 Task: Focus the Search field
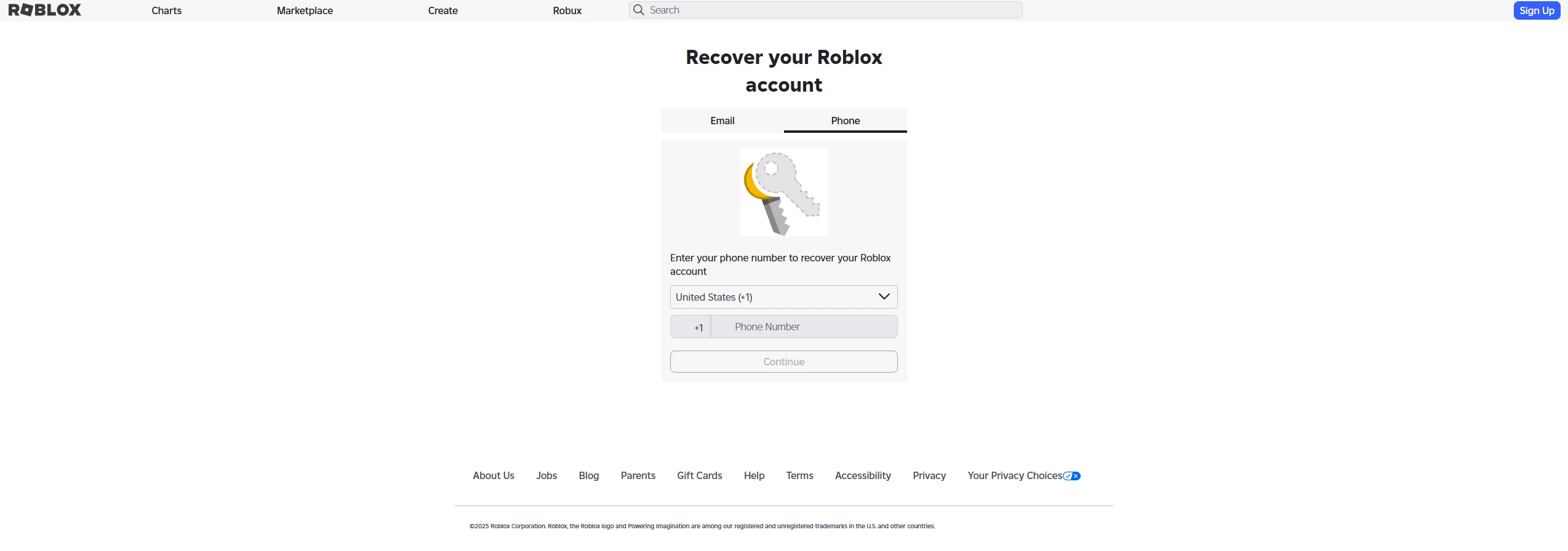[x=826, y=10]
